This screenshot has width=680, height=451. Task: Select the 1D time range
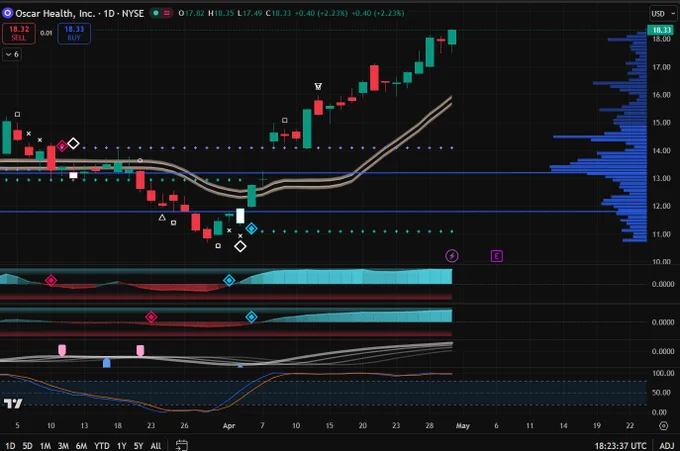[x=10, y=445]
